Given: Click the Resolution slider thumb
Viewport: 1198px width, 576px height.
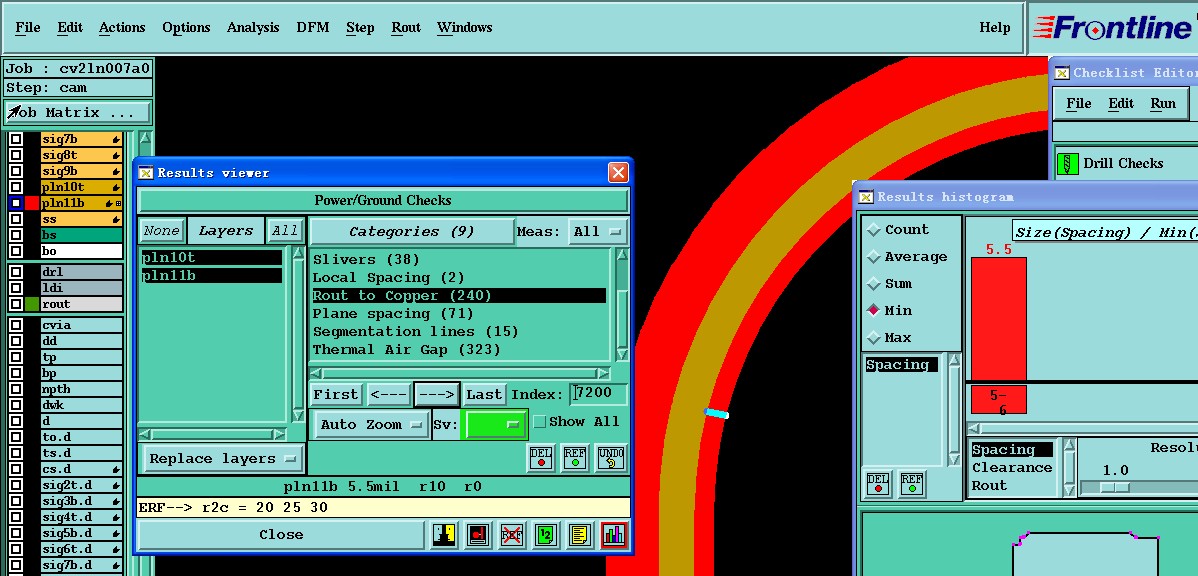Looking at the screenshot, I should click(x=1115, y=487).
